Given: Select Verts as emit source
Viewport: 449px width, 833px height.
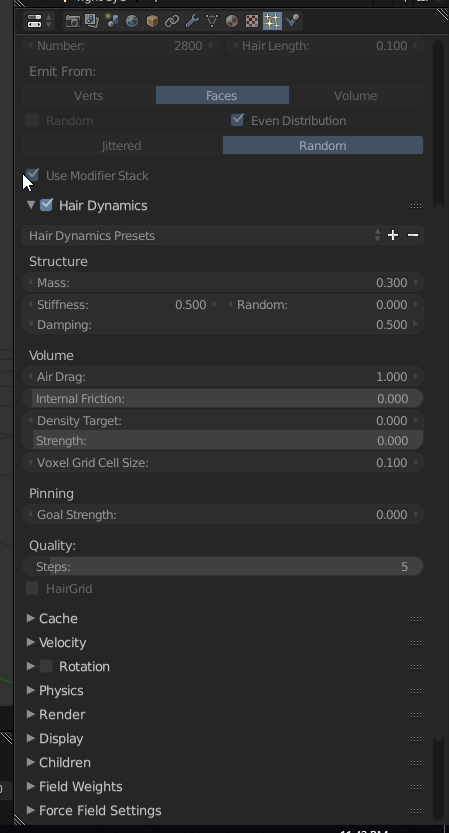Looking at the screenshot, I should click(x=89, y=96).
